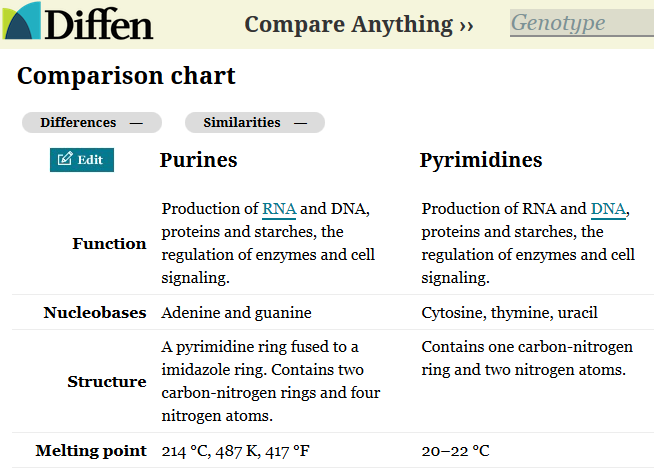Select the Function row label
This screenshot has width=654, height=468.
pyautogui.click(x=109, y=243)
